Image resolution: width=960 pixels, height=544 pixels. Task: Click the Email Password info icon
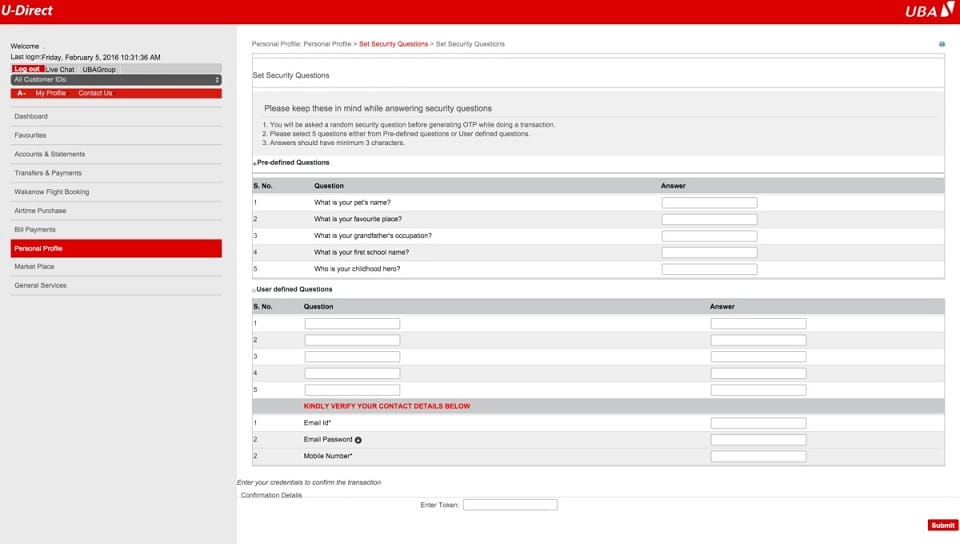click(x=358, y=440)
